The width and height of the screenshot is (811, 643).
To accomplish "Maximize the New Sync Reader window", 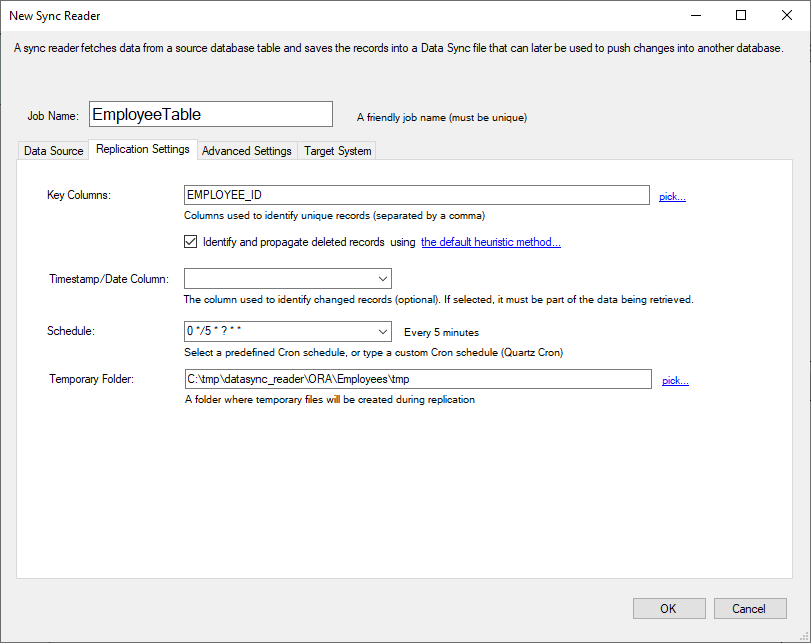I will pos(741,16).
